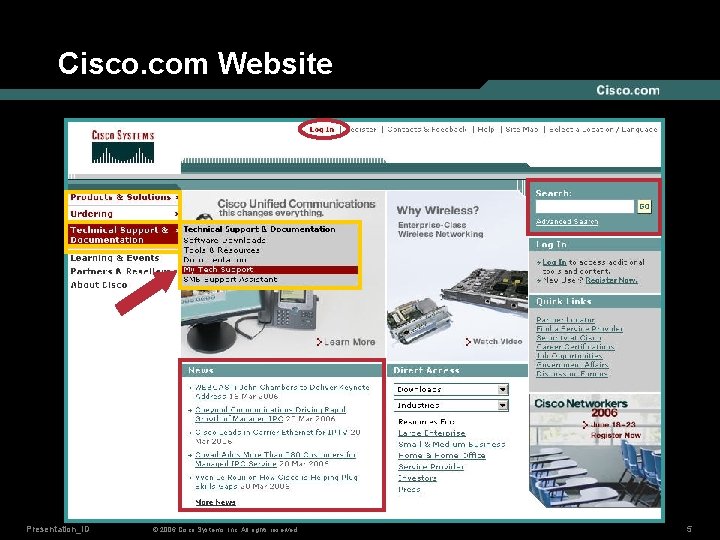The width and height of the screenshot is (720, 540).
Task: Open the Carrier Ethernet news item
Action: click(x=277, y=437)
